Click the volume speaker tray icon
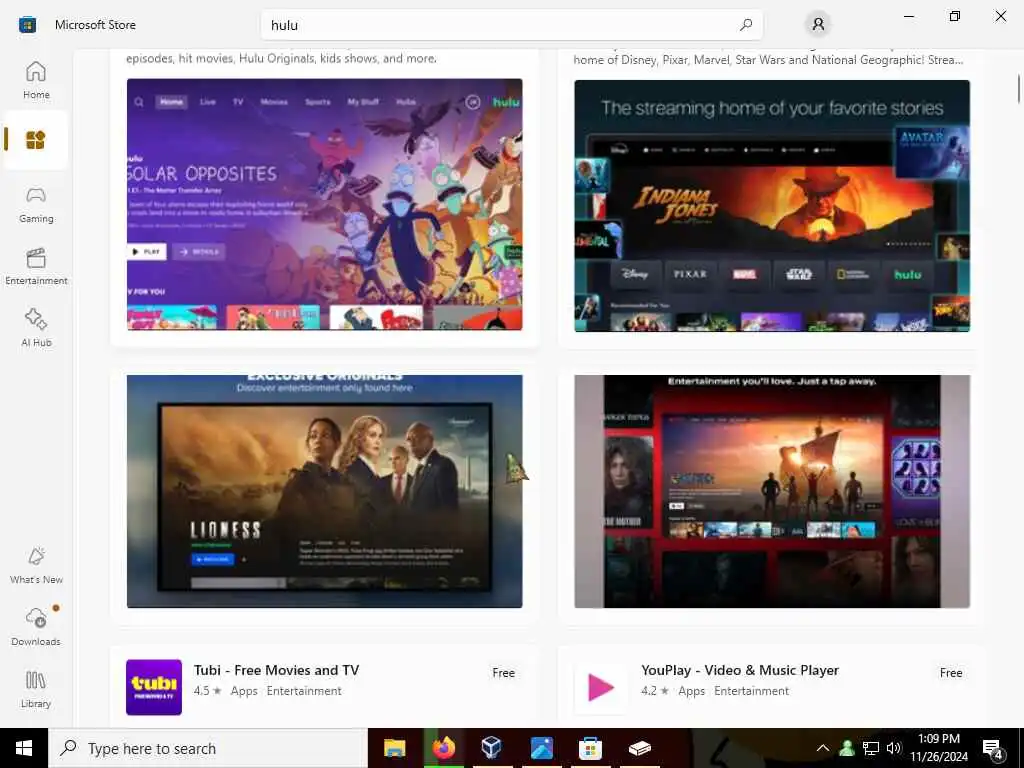 pos(894,748)
